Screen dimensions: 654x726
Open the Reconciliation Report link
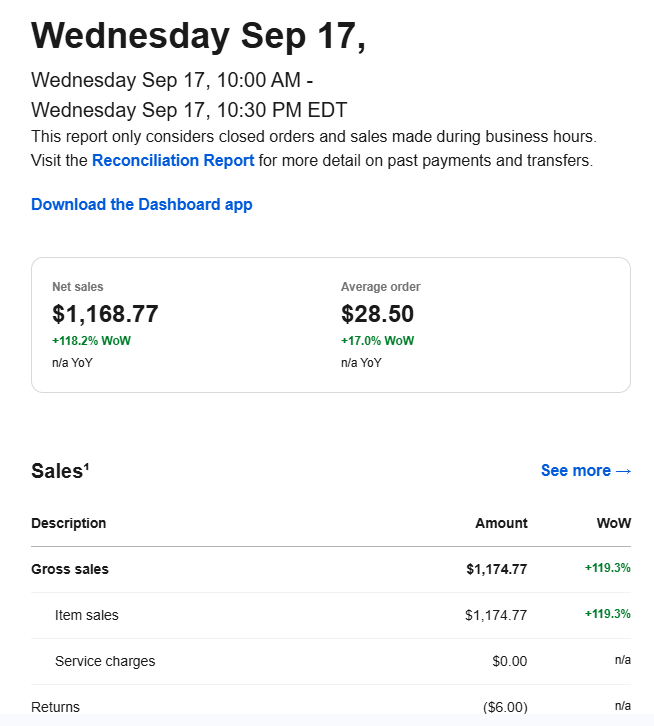click(173, 160)
